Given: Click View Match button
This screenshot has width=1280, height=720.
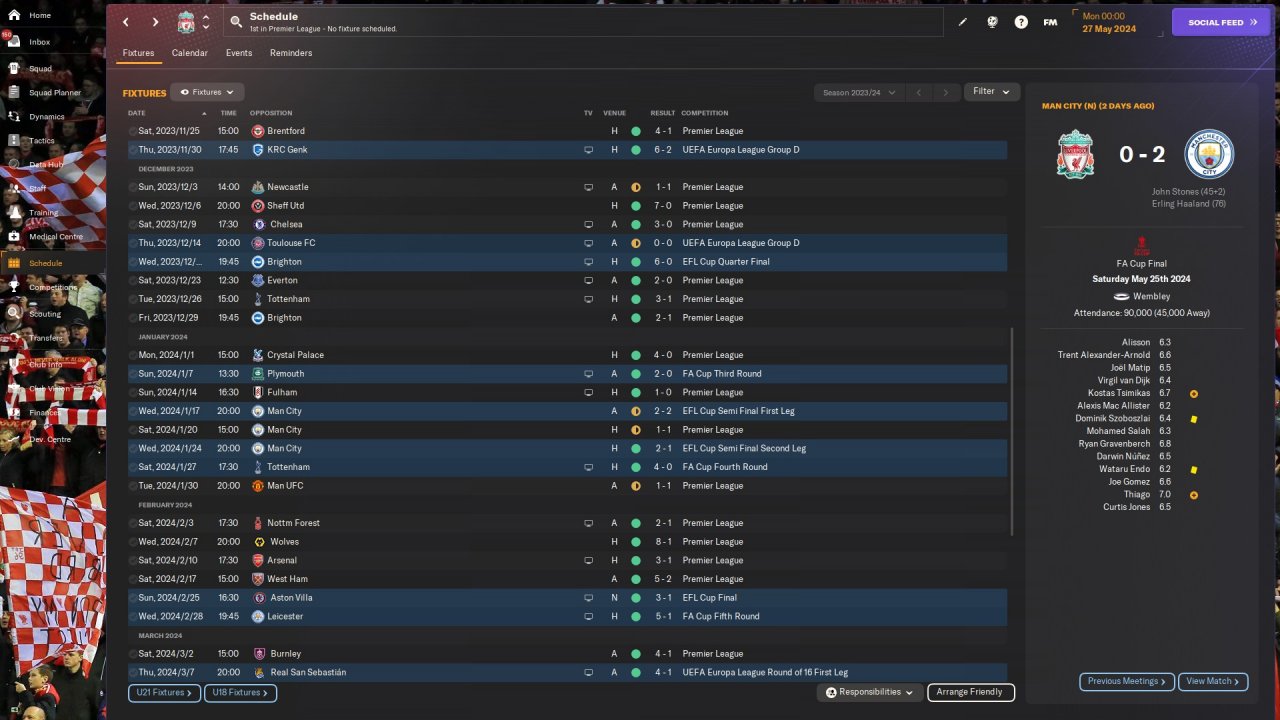Looking at the screenshot, I should click(x=1213, y=681).
